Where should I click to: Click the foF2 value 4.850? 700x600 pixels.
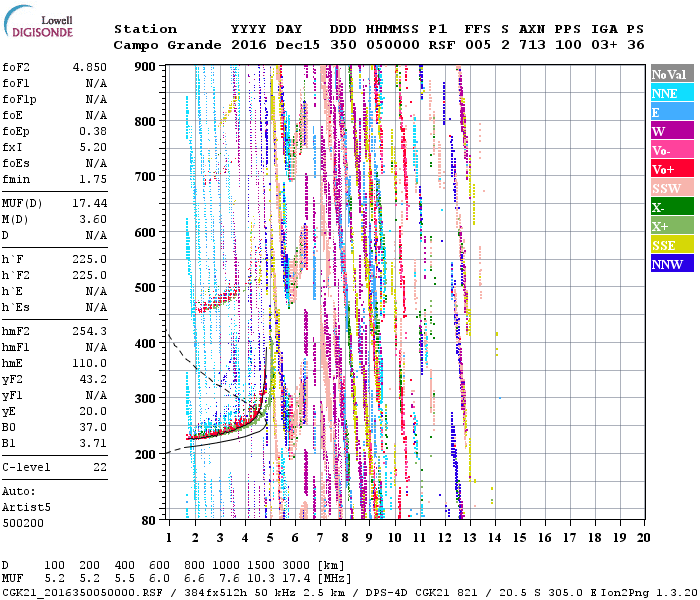click(90, 67)
